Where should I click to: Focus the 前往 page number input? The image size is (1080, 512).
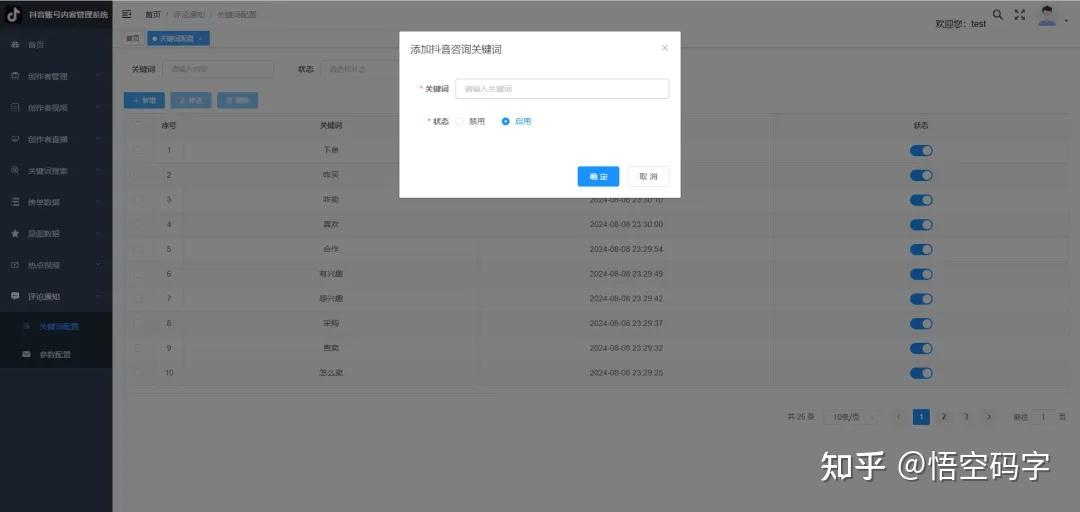1043,417
